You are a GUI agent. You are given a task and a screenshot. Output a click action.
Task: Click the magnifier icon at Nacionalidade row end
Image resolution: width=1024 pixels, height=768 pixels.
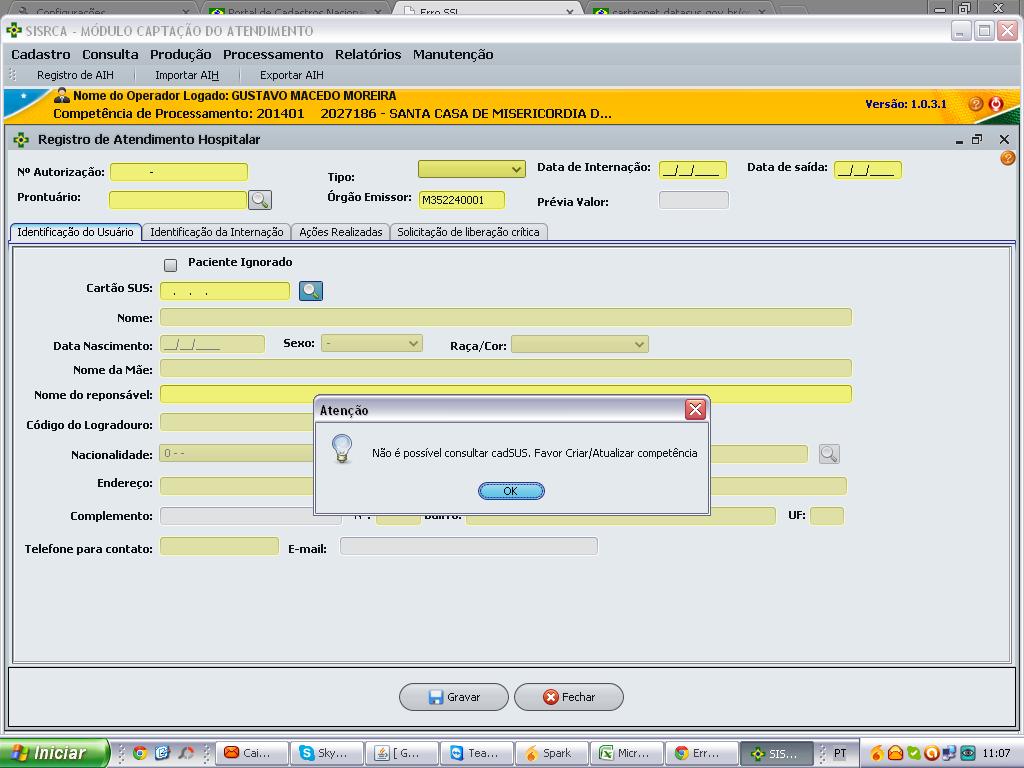pos(828,454)
